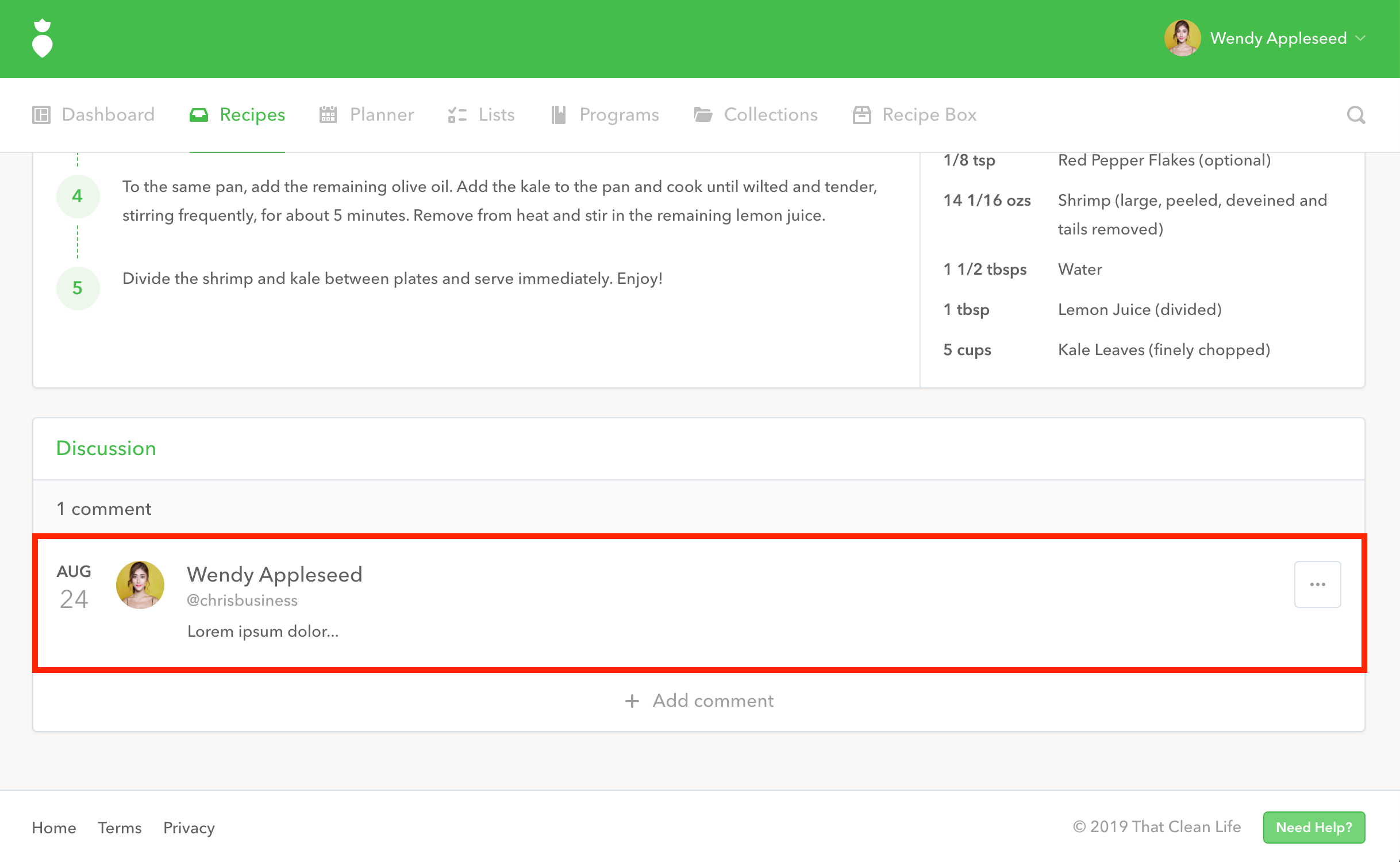Click the Dashboard grid icon
The height and width of the screenshot is (862, 1400).
[x=41, y=115]
